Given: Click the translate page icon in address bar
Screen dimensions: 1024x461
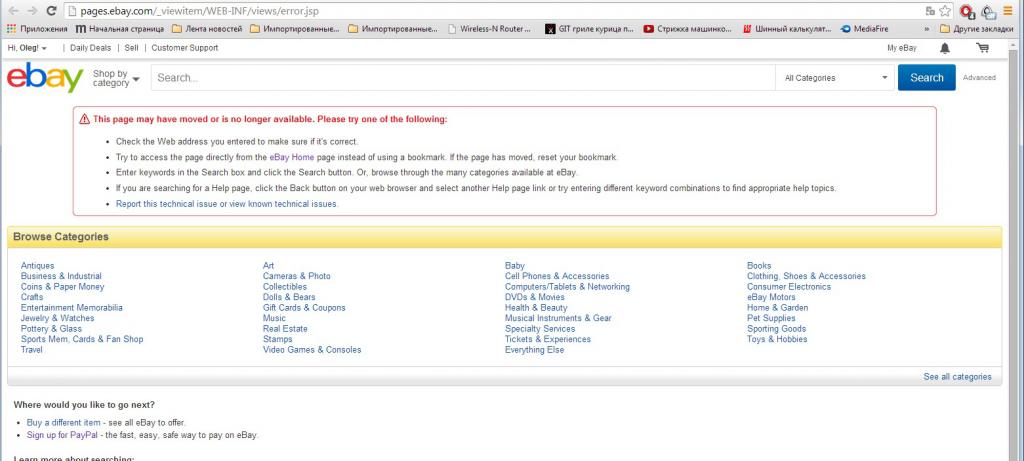Looking at the screenshot, I should 930,11.
